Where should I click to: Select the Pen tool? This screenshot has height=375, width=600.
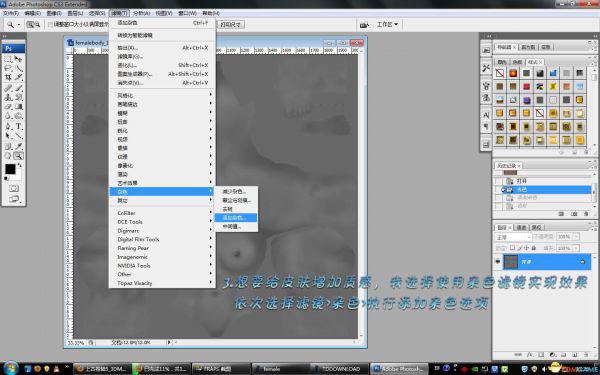pos(8,126)
